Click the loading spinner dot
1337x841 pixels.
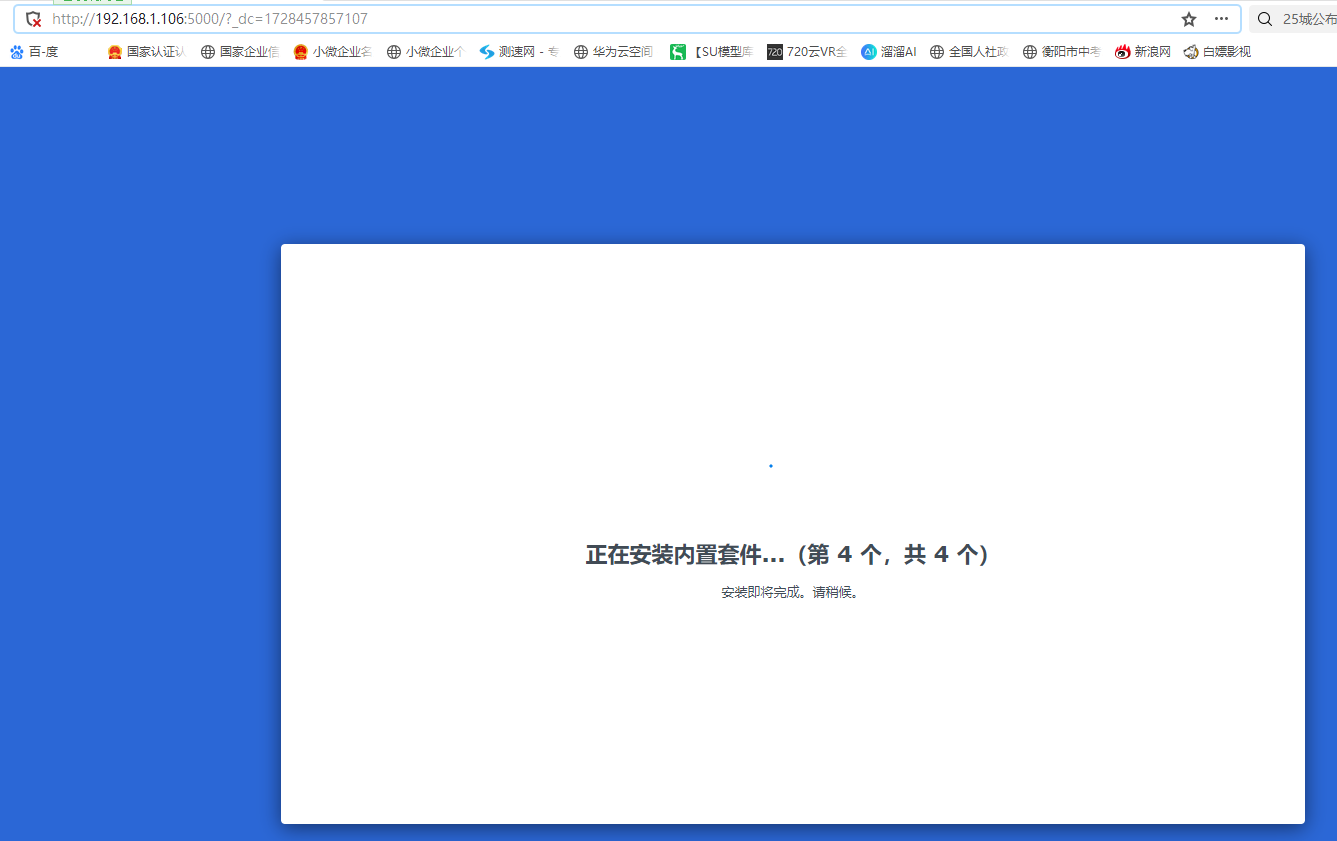pos(770,466)
